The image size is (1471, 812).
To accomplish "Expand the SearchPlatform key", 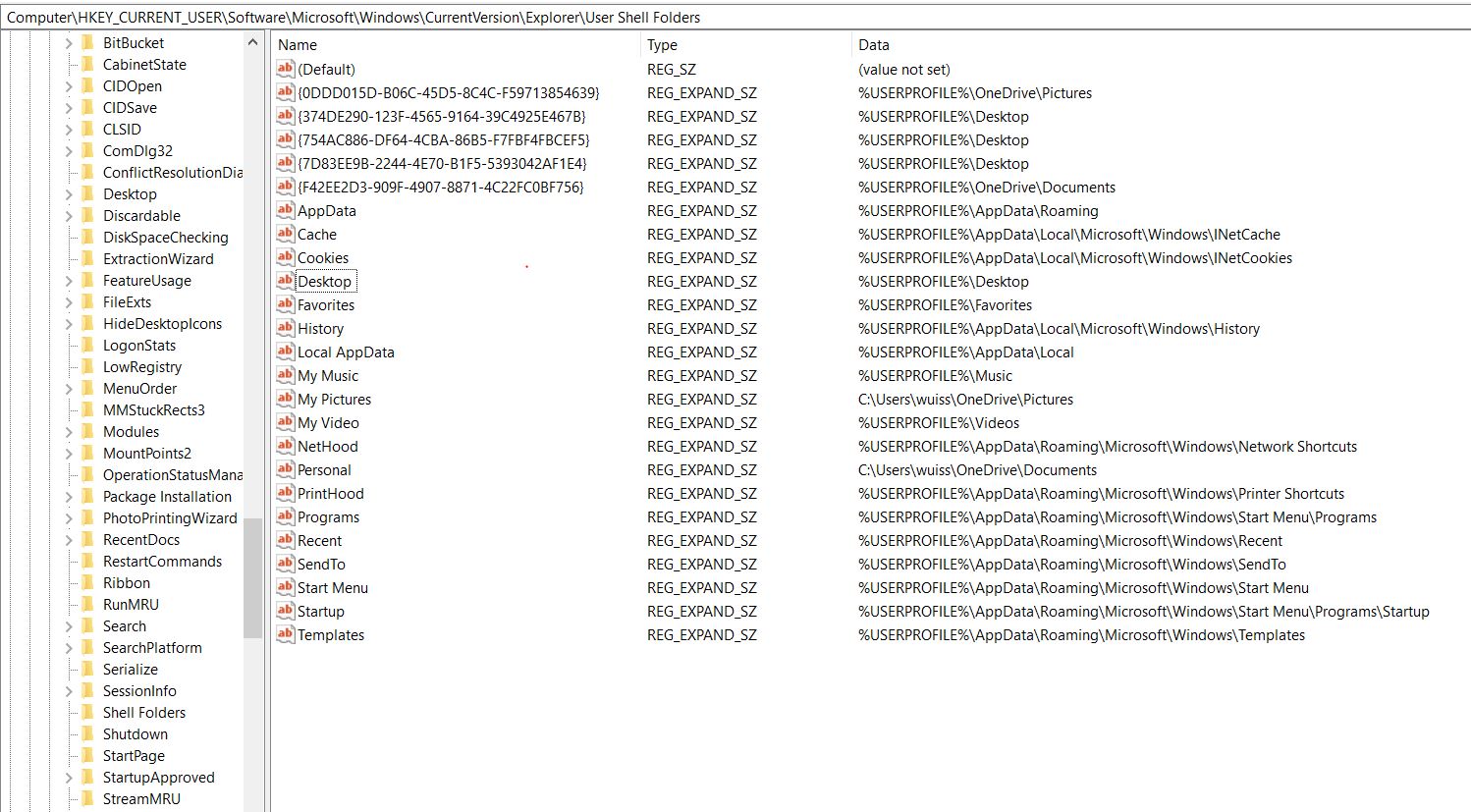I will pos(69,648).
